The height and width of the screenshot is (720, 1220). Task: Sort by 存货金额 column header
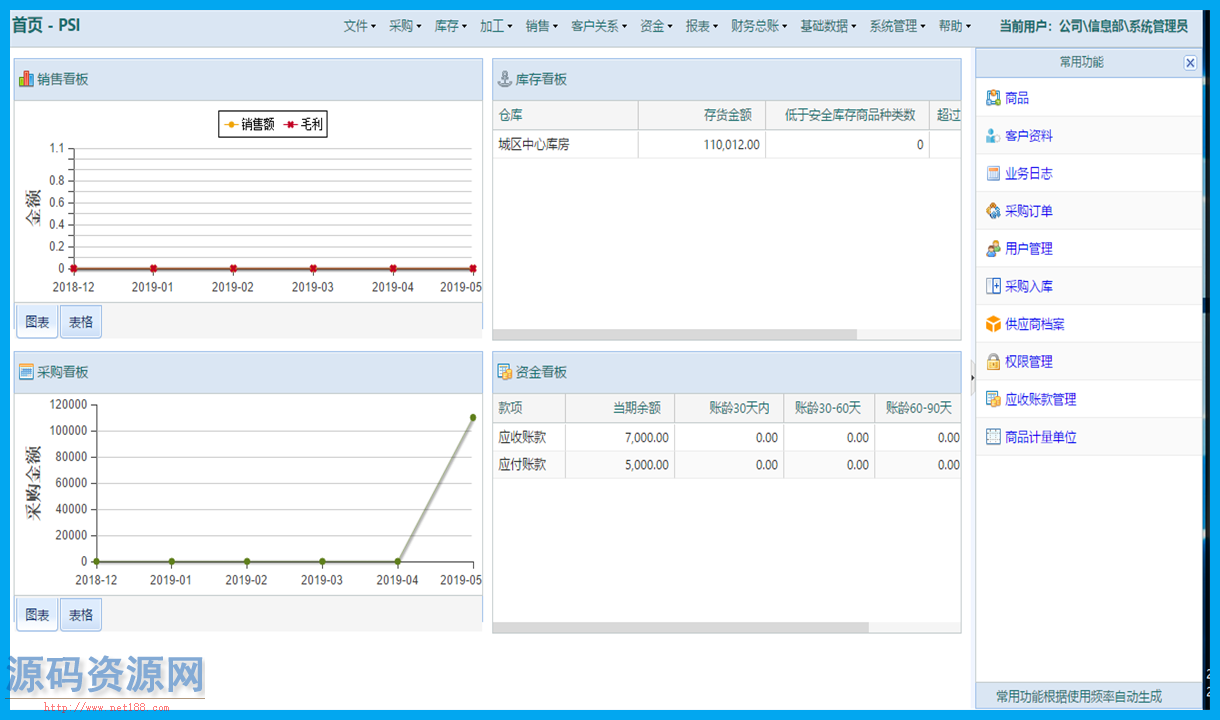(x=702, y=115)
